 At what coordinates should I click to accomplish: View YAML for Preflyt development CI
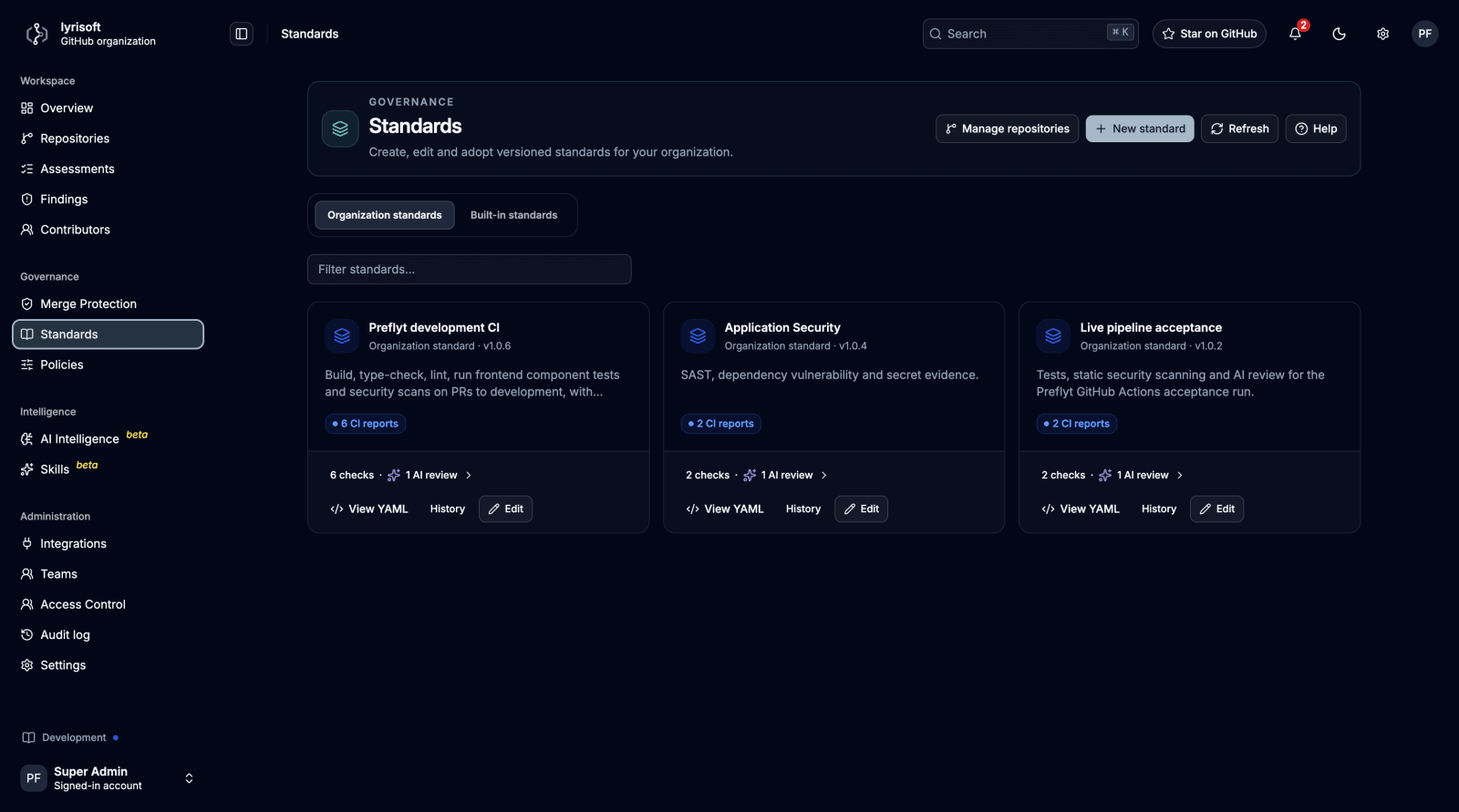click(369, 509)
